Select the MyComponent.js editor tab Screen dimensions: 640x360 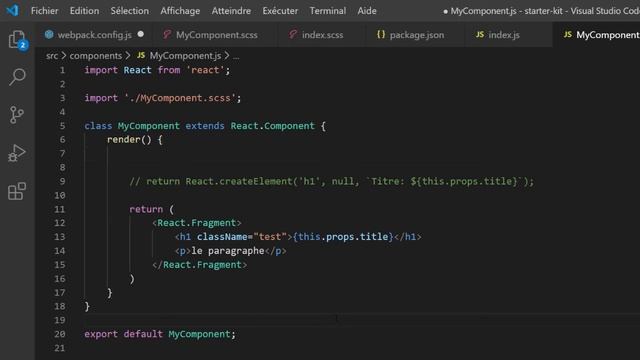pyautogui.click(x=597, y=35)
